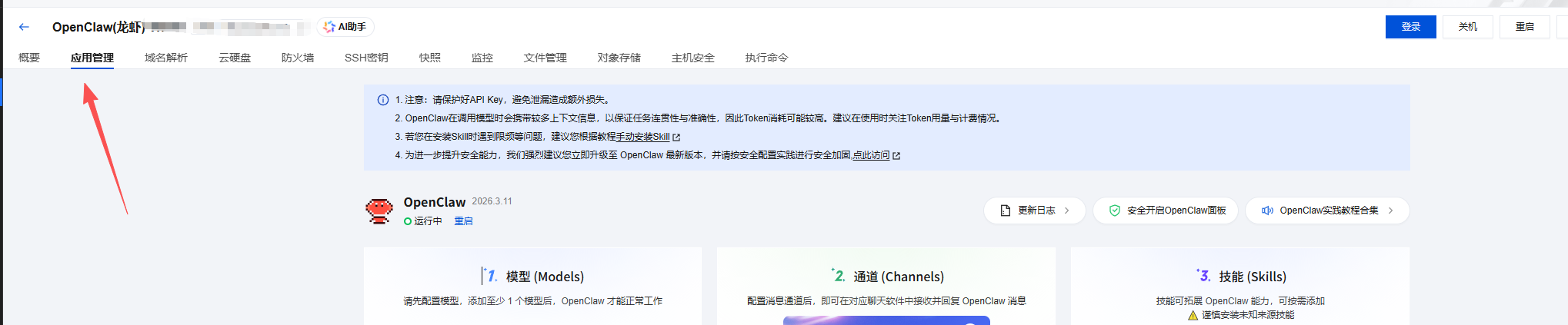Expand the 更新日志 chevron

[x=1066, y=211]
